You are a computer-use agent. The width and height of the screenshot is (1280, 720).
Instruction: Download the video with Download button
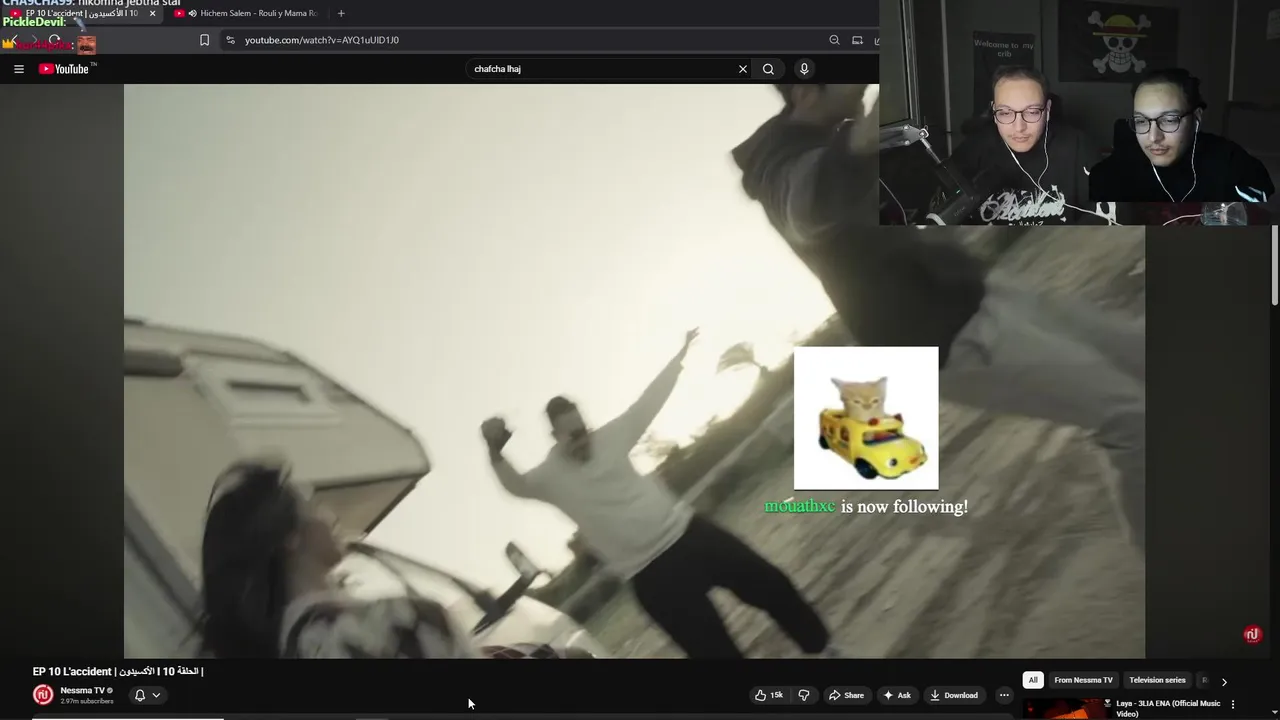pyautogui.click(x=954, y=695)
